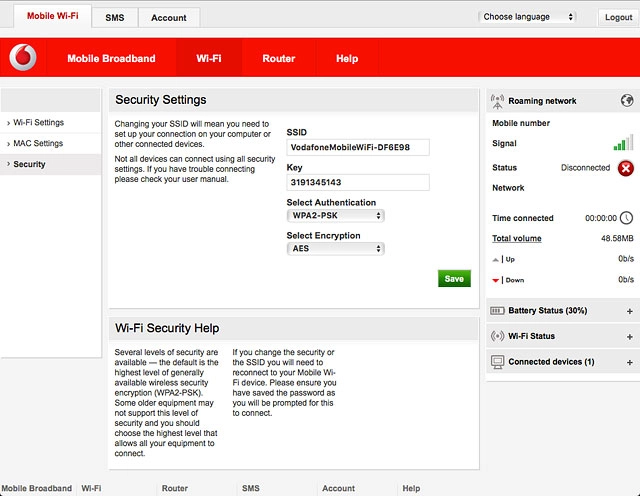
Task: Click the time connected clock icon
Action: pos(626,218)
